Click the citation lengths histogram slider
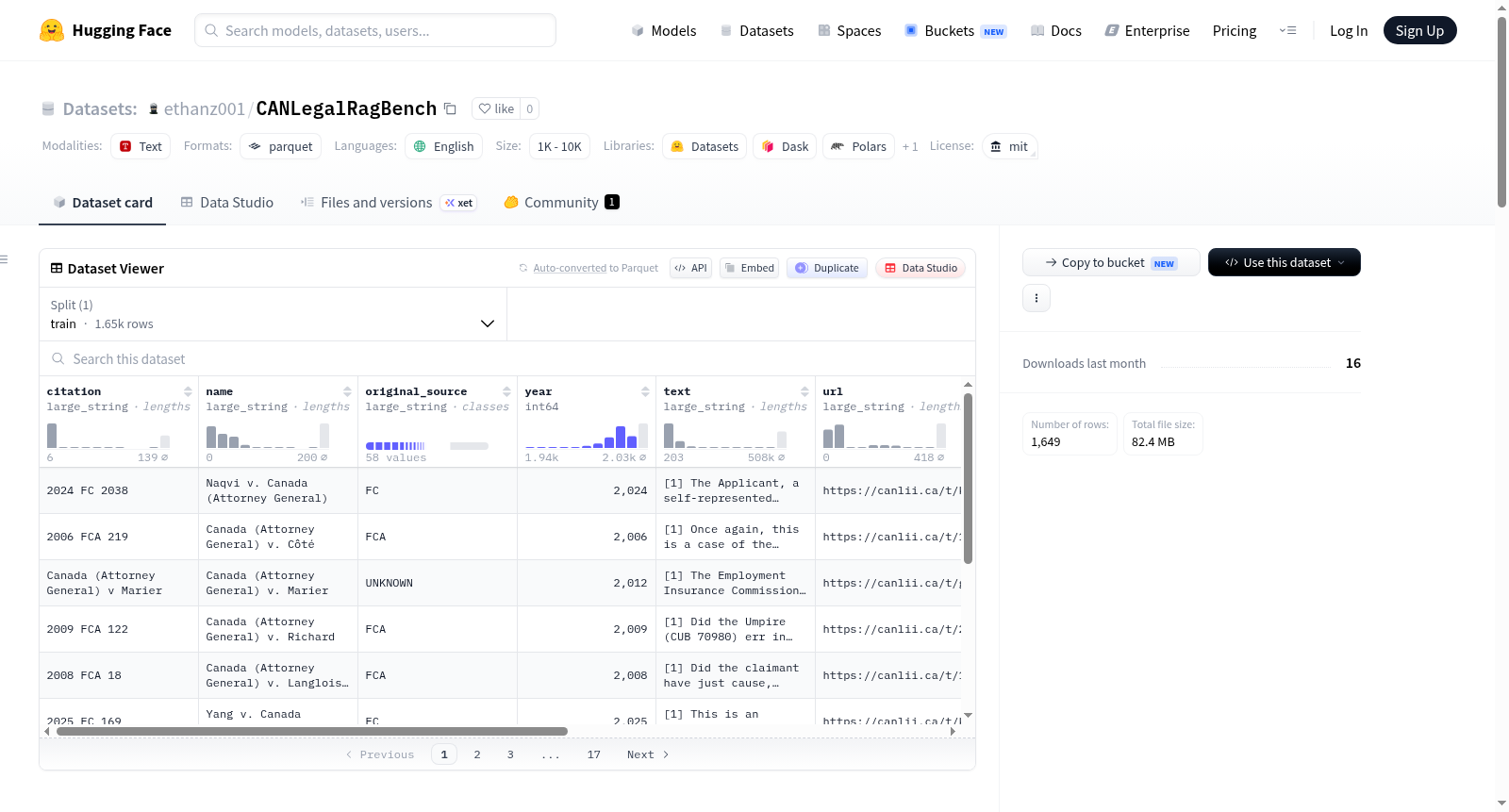The height and width of the screenshot is (812, 1509). coord(108,436)
